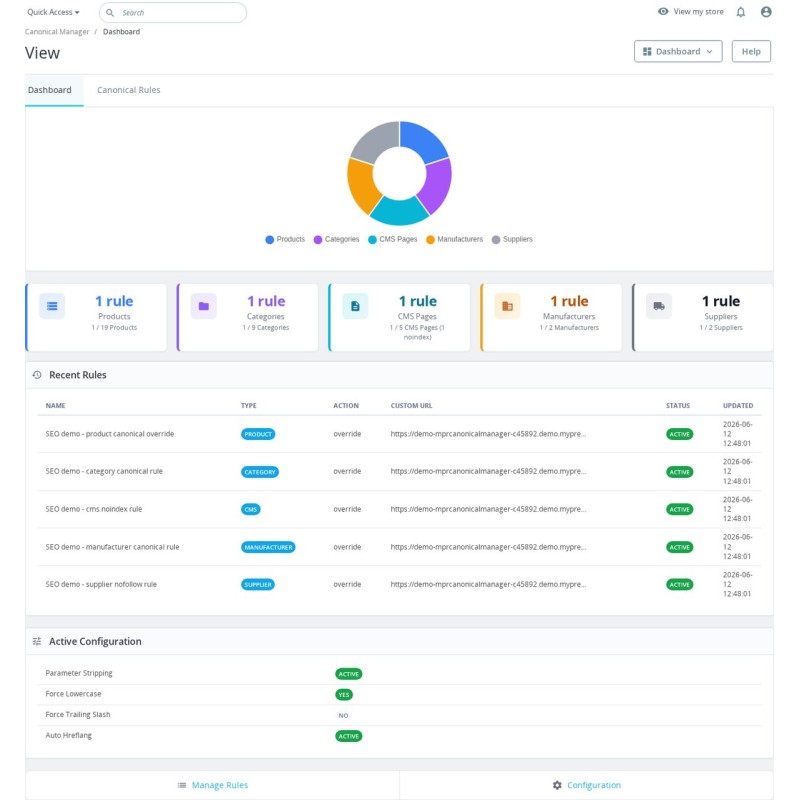Screen dimensions: 800x800
Task: Click the ACTIVE badge for Auto Hreflang
Action: pos(348,736)
